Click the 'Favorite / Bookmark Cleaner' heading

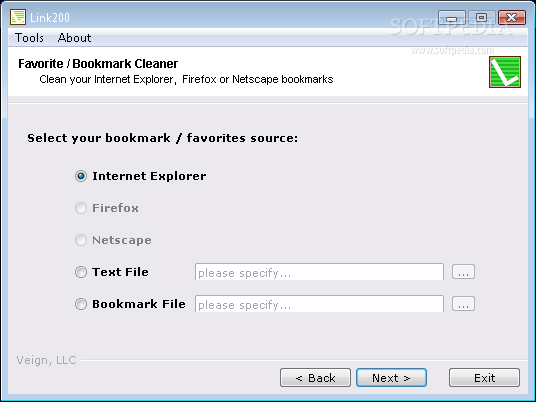click(x=98, y=64)
